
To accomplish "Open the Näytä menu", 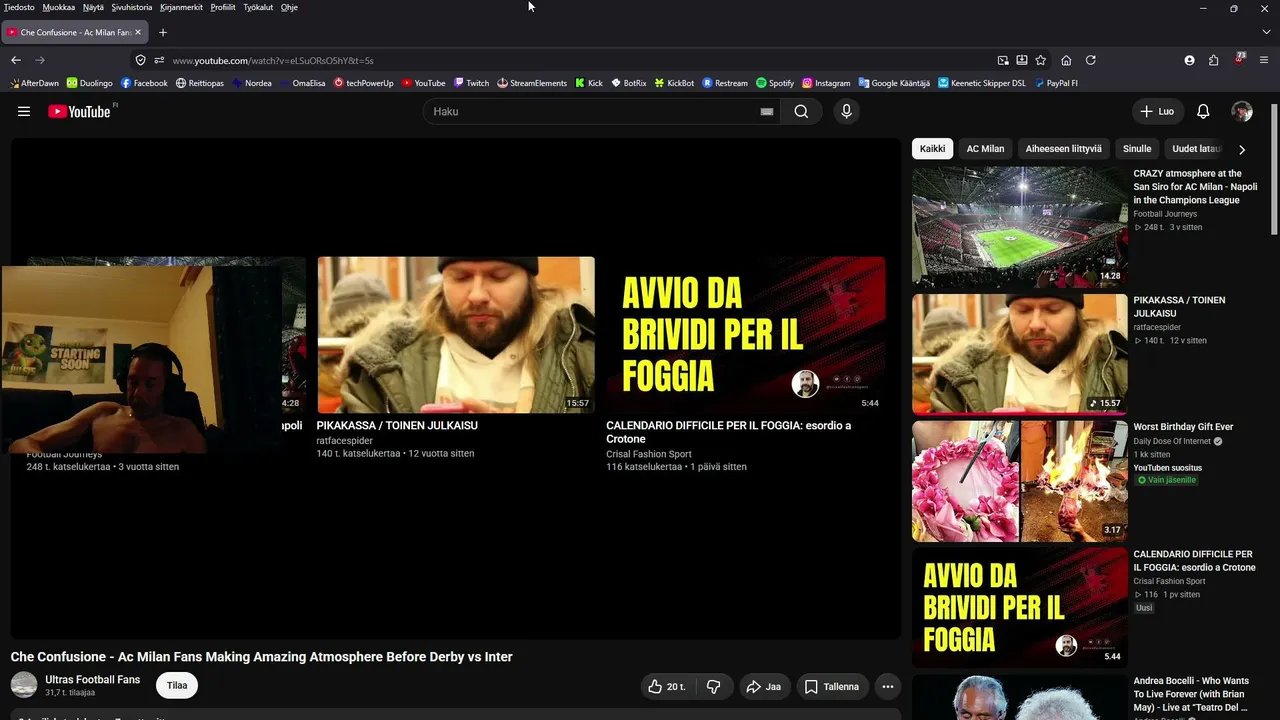I will tap(93, 7).
